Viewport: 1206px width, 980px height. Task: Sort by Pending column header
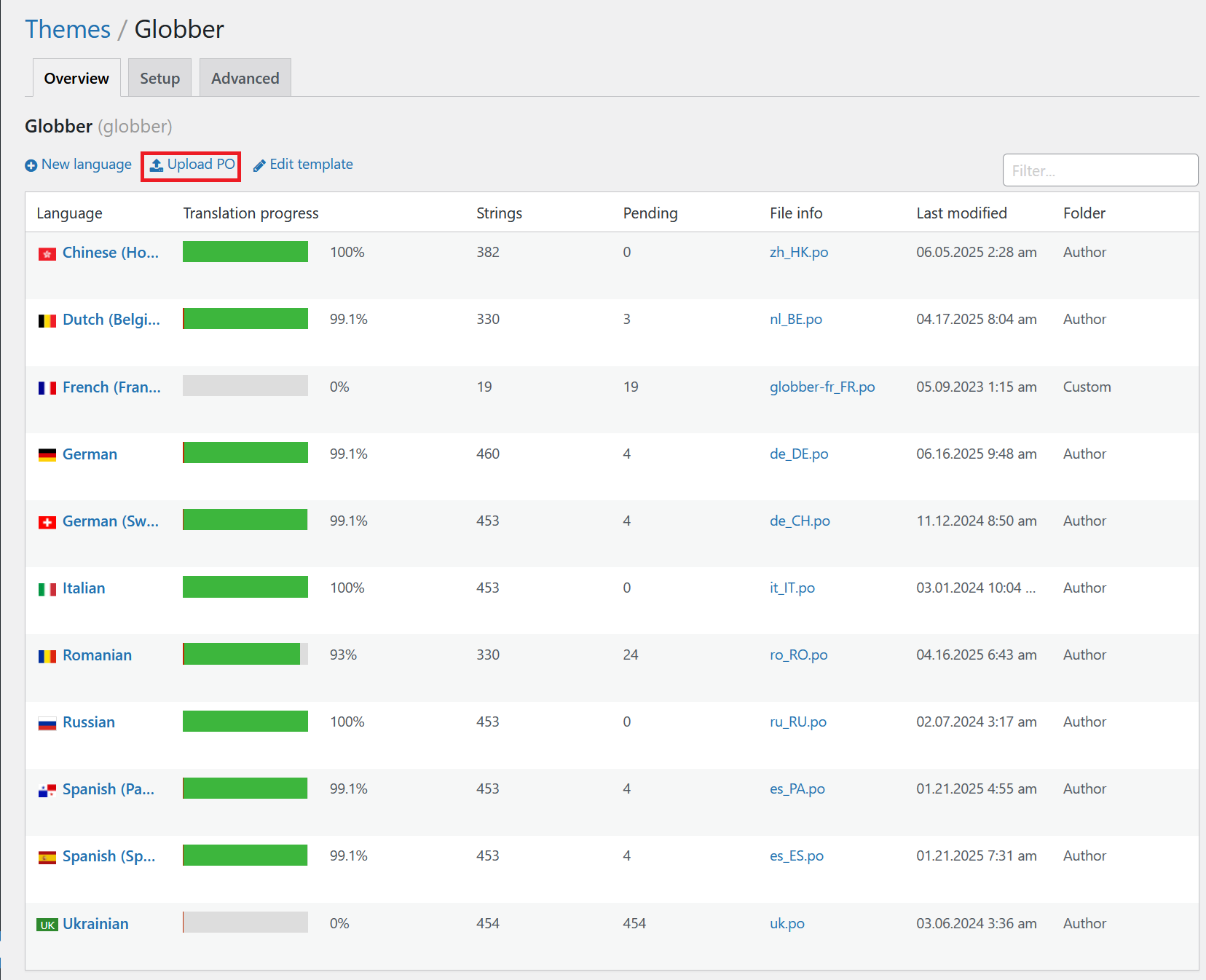[x=650, y=213]
